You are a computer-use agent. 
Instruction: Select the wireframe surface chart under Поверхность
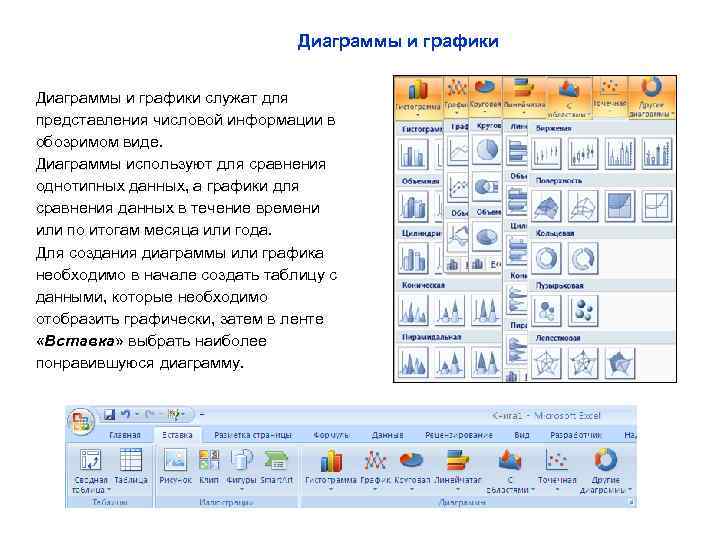(583, 206)
